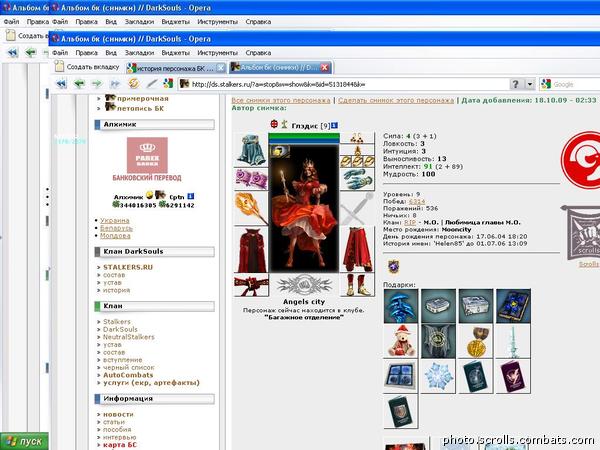Open link Все снимки этого персонажа
The width and height of the screenshot is (600, 450).
point(280,100)
